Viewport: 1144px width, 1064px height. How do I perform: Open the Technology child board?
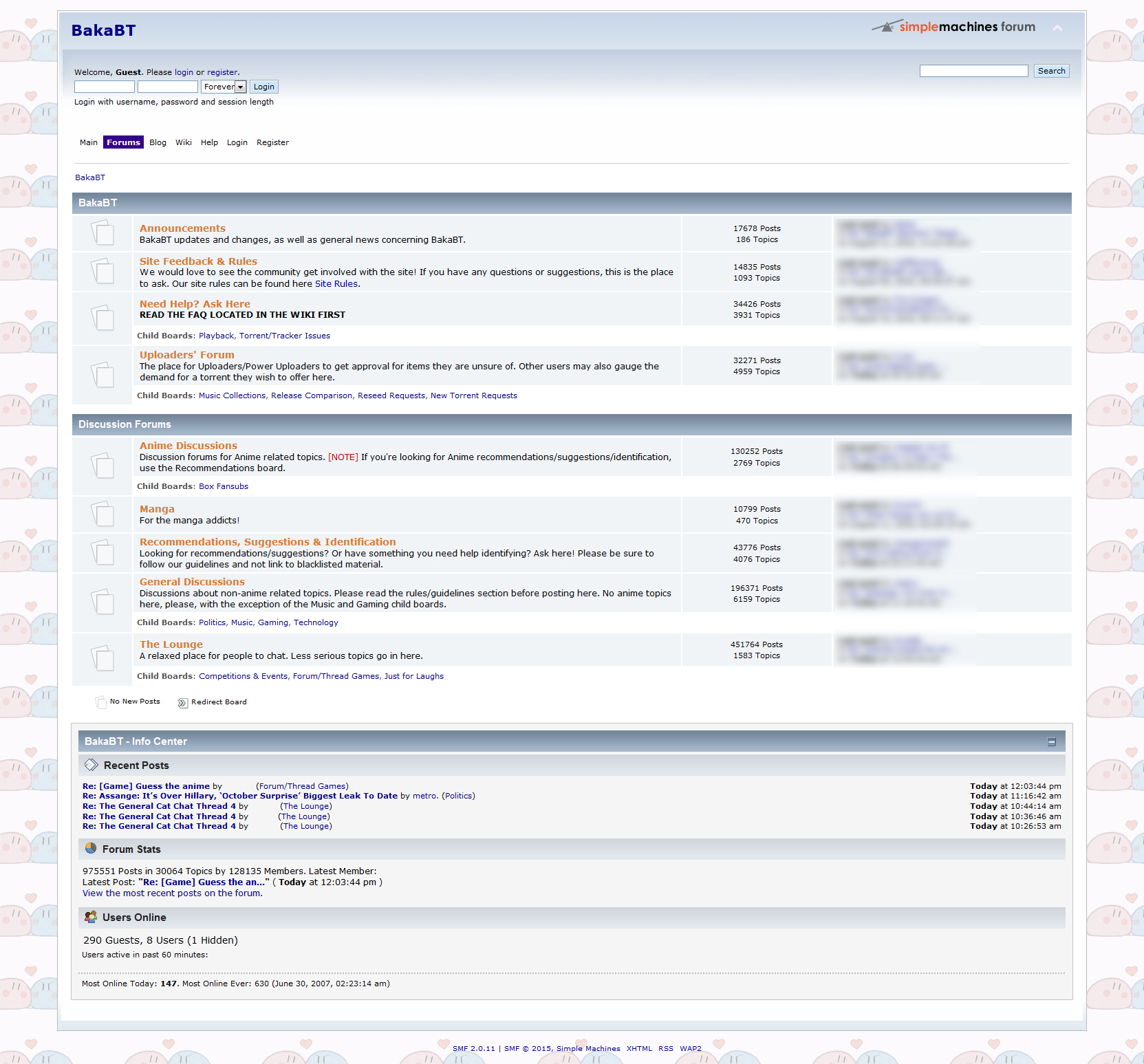tap(316, 622)
